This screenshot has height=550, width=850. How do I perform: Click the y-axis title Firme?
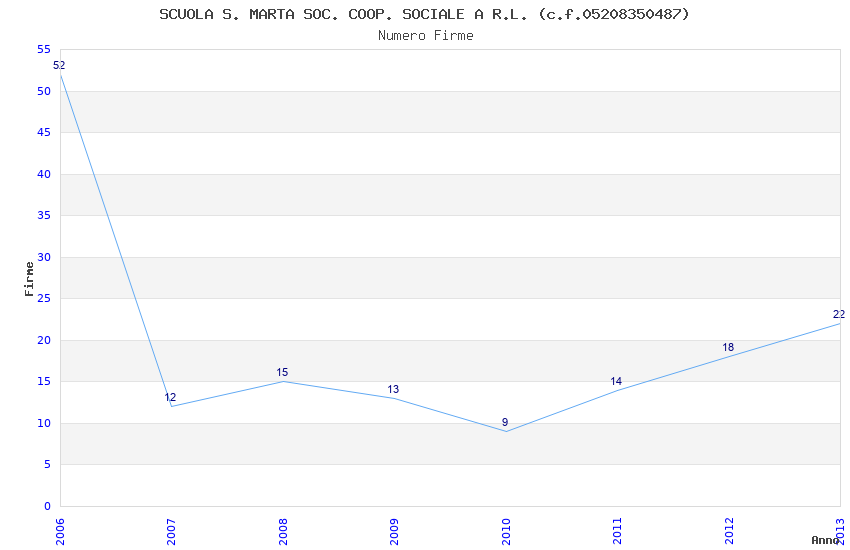pos(29,279)
